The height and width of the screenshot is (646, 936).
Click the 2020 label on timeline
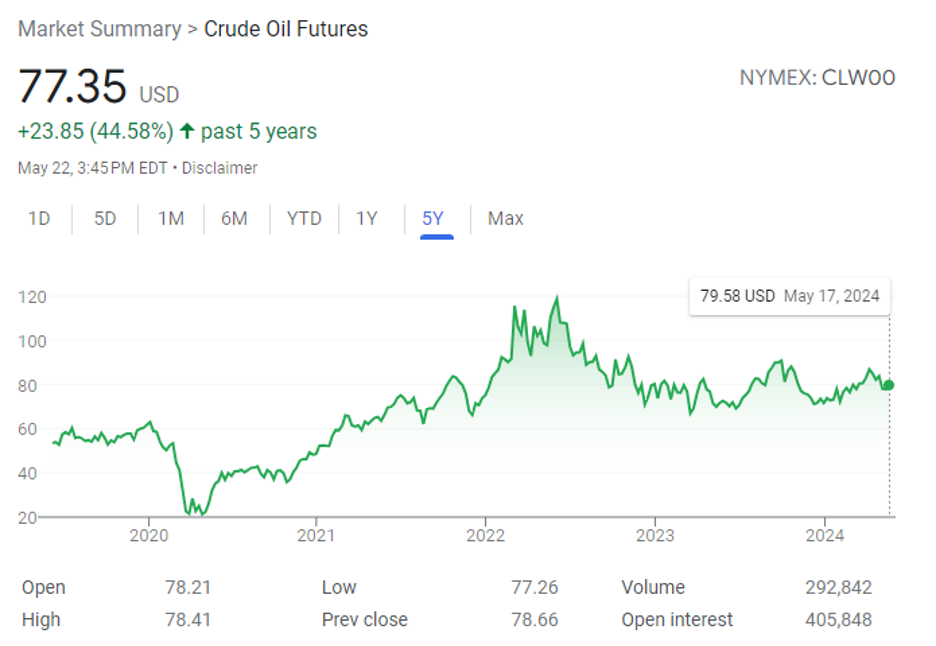149,534
